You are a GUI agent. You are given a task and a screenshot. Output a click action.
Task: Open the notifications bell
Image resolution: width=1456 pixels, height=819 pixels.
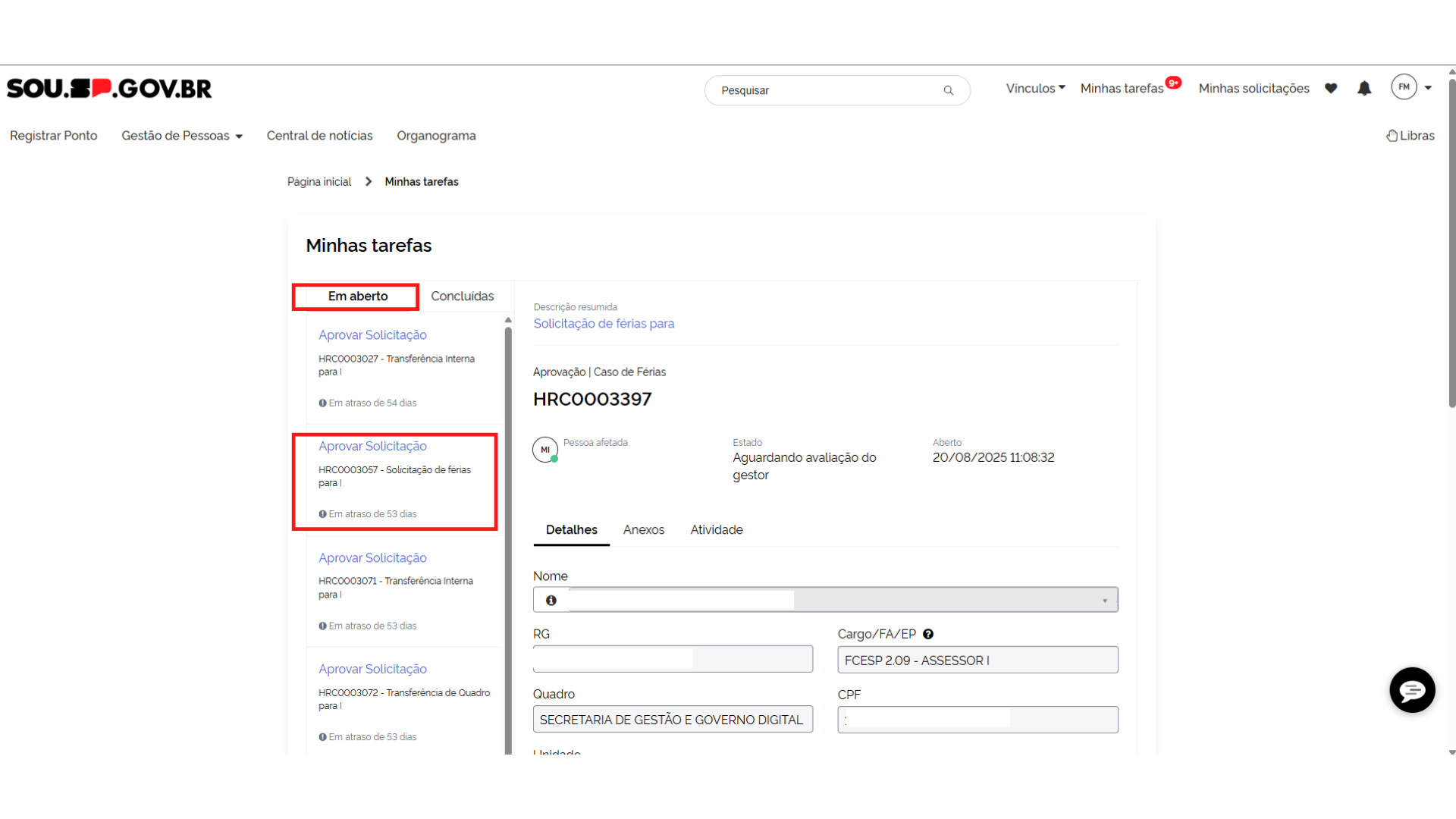click(1364, 89)
